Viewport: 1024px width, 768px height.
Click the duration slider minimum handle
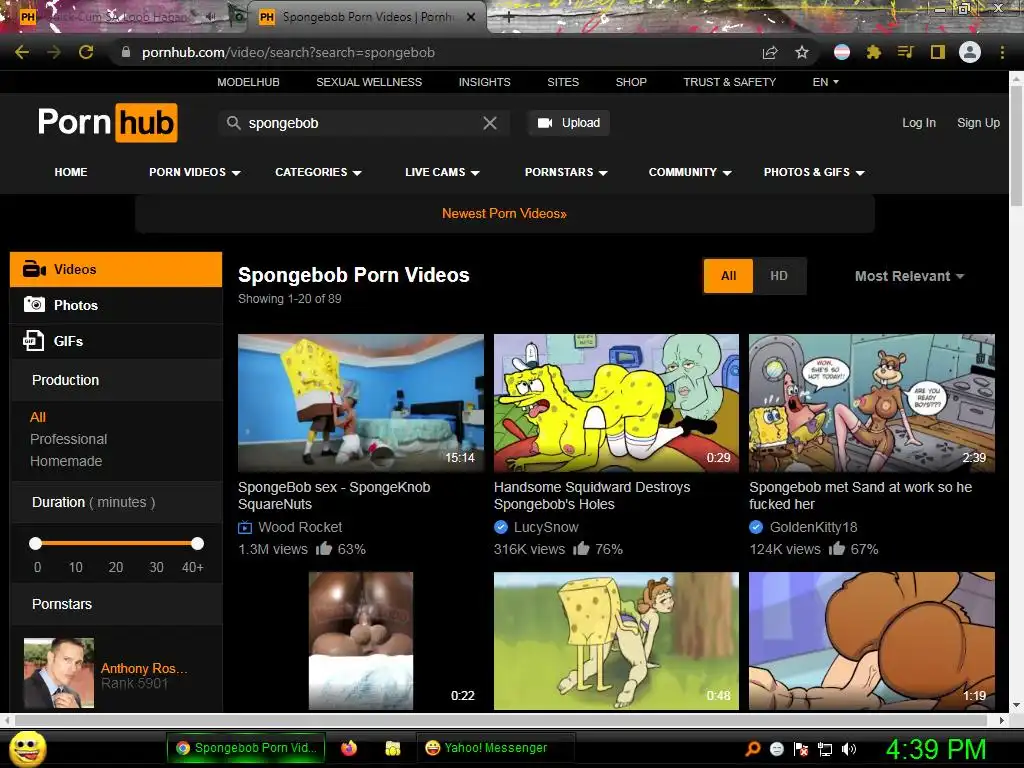coord(36,543)
